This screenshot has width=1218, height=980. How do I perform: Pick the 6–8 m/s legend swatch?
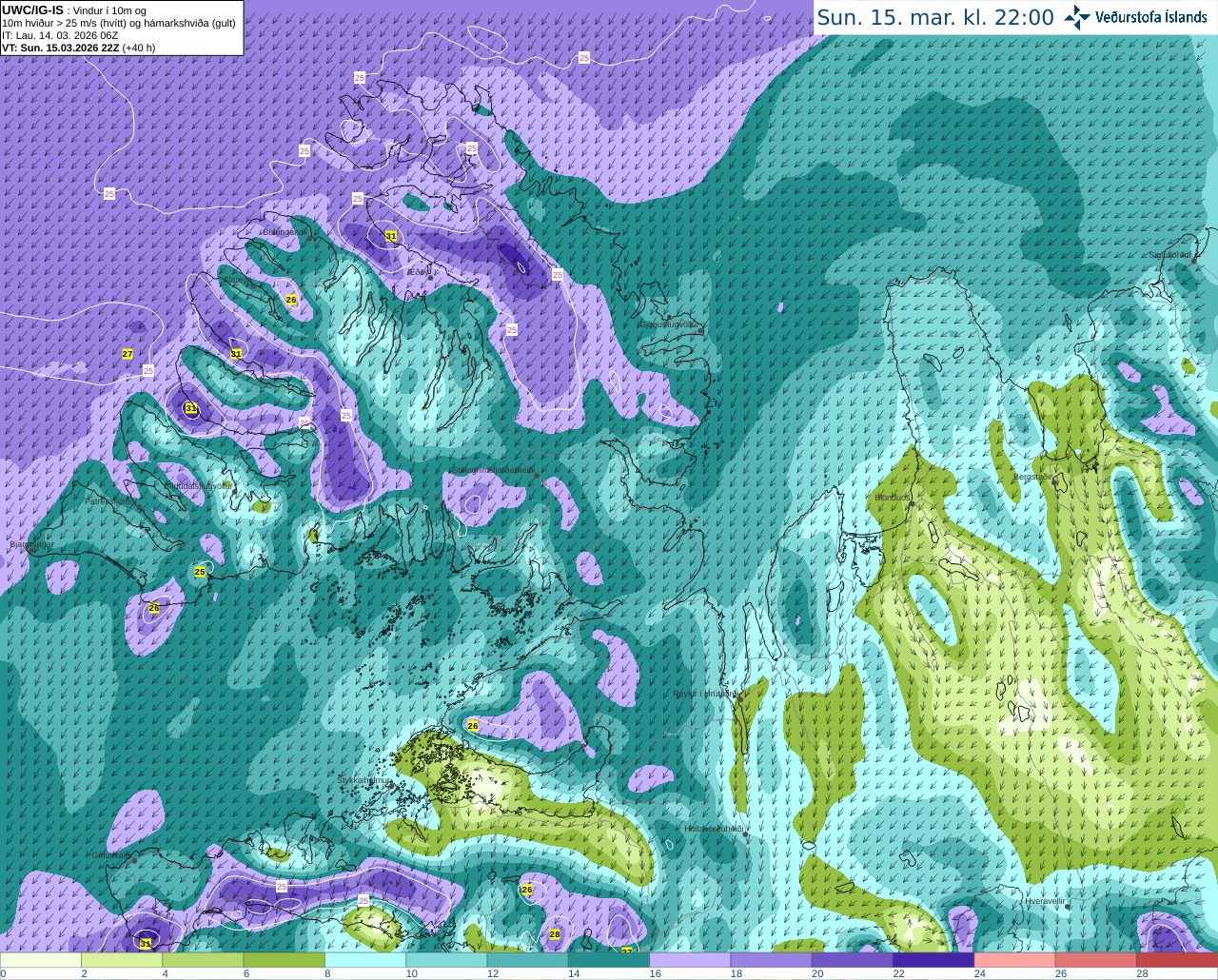[x=285, y=960]
